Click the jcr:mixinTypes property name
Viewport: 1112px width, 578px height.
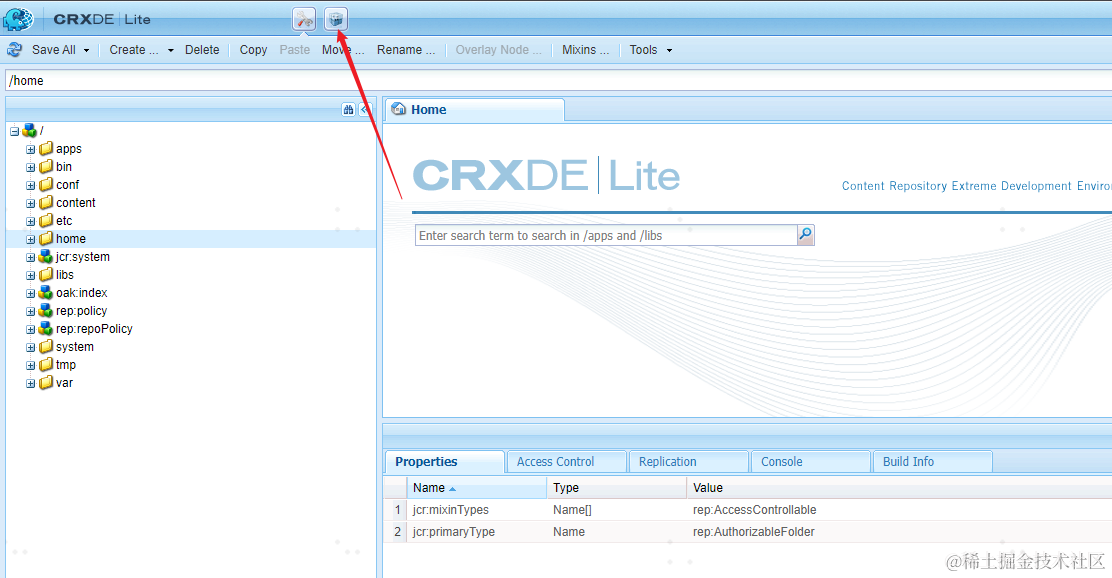coord(451,510)
